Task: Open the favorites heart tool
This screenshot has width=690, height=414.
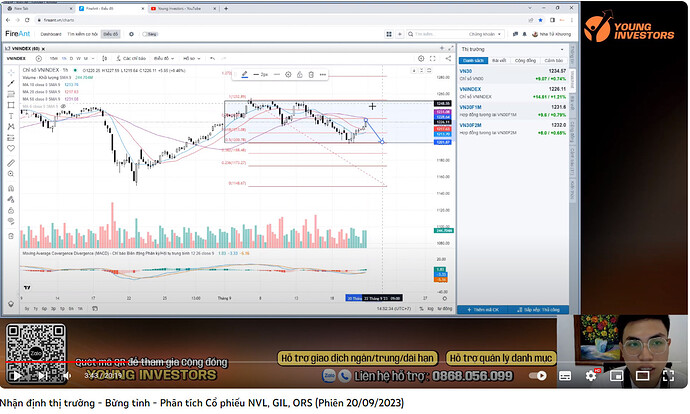Action: 11,148
